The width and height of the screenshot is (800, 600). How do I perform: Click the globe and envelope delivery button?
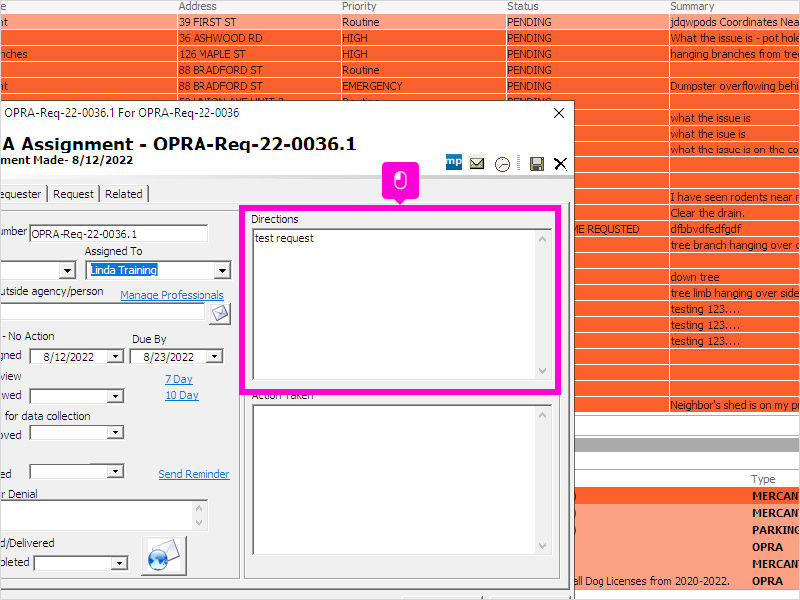[164, 556]
